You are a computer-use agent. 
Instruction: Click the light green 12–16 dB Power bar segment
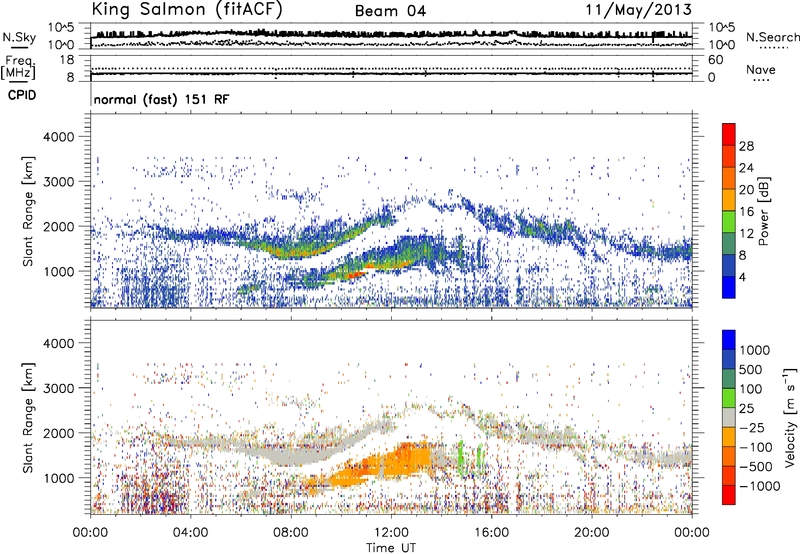pyautogui.click(x=729, y=221)
